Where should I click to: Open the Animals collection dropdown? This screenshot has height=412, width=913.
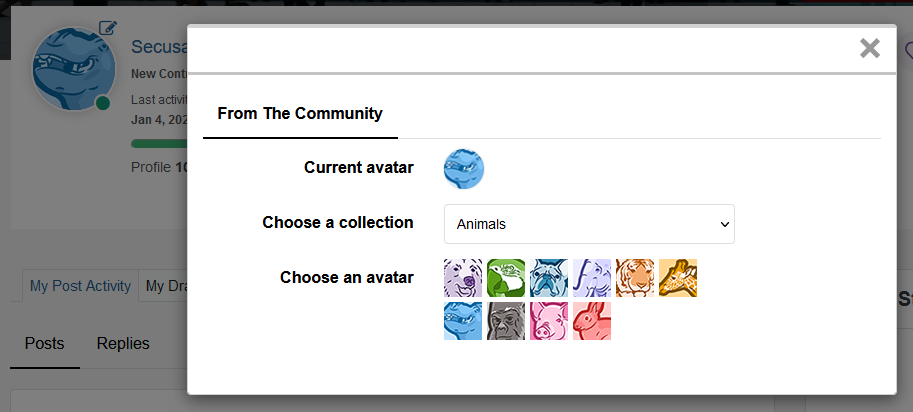pyautogui.click(x=589, y=224)
